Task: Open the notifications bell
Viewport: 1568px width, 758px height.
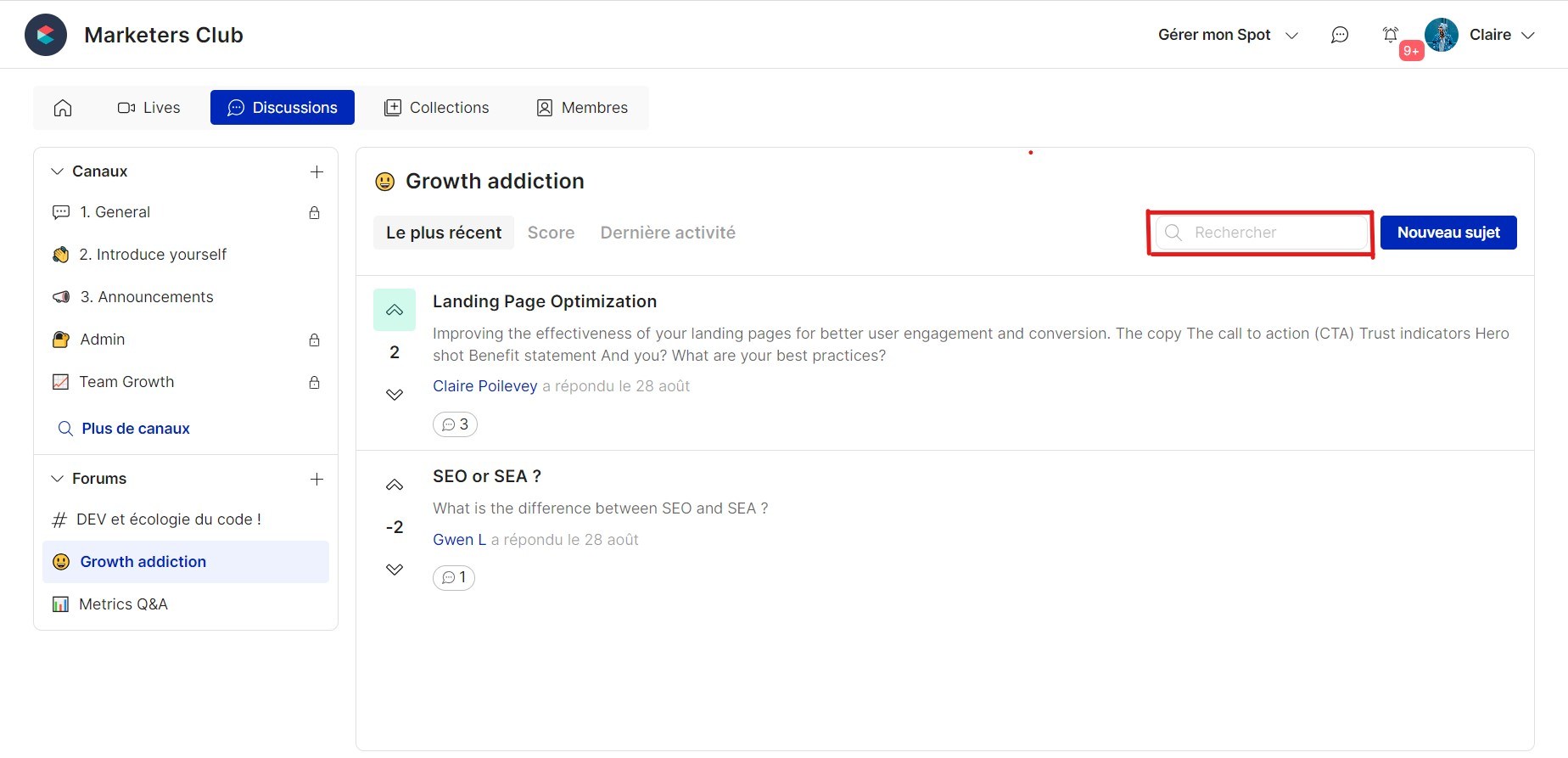Action: [1391, 35]
